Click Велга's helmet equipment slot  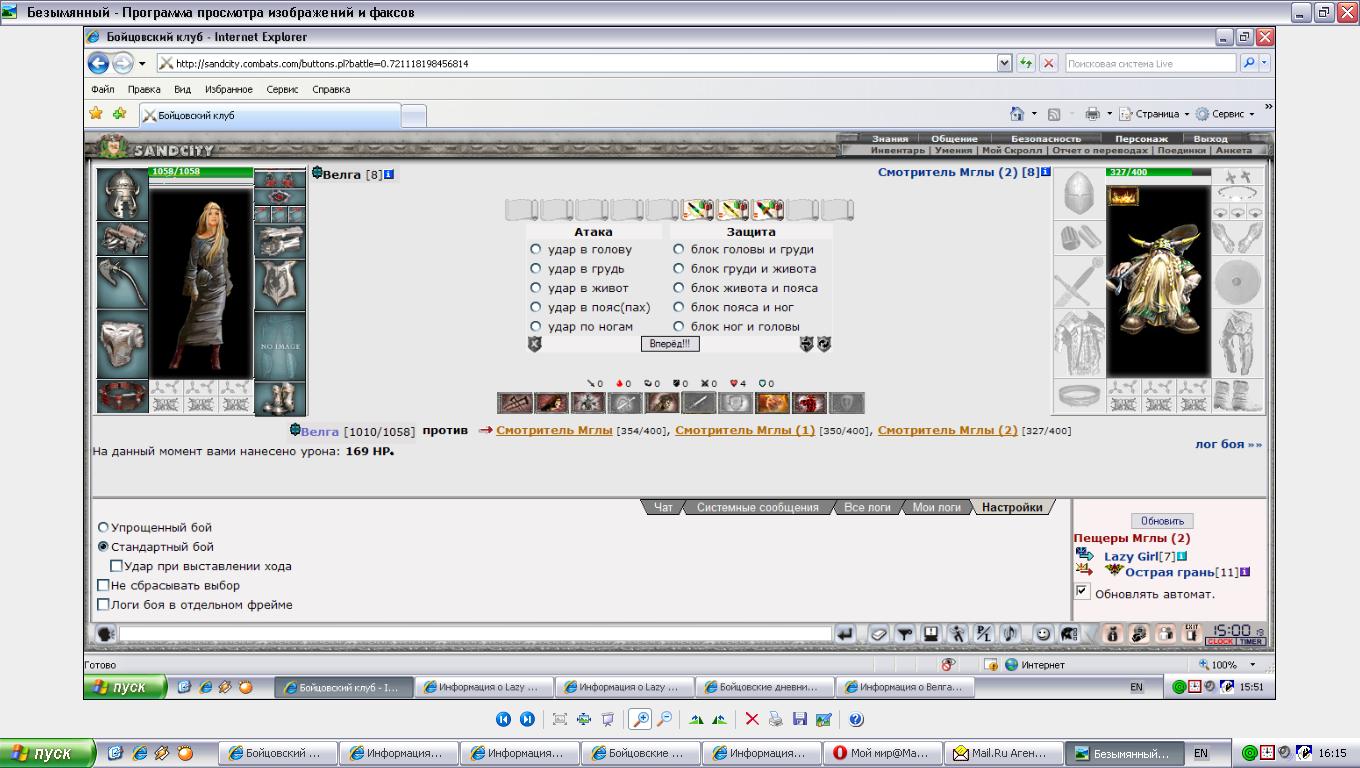[x=122, y=195]
